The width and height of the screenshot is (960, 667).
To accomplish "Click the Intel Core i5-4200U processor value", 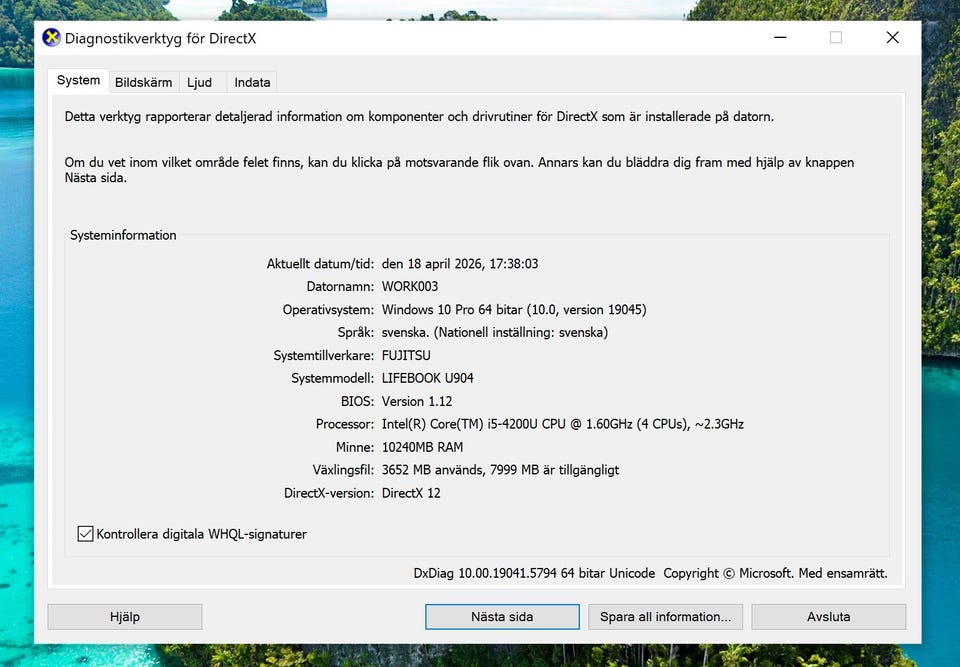I will 563,424.
